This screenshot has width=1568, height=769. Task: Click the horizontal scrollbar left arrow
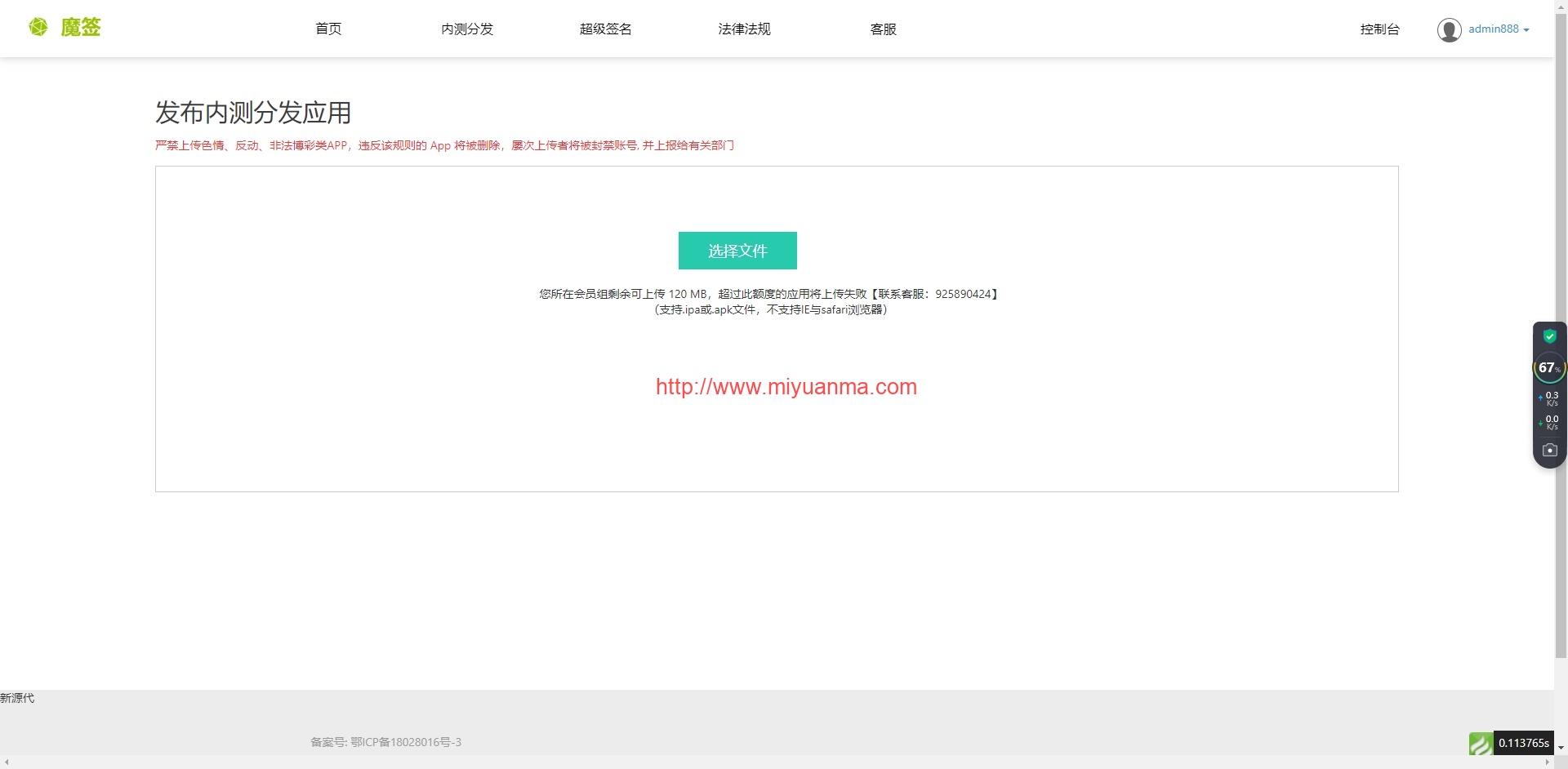tap(7, 762)
